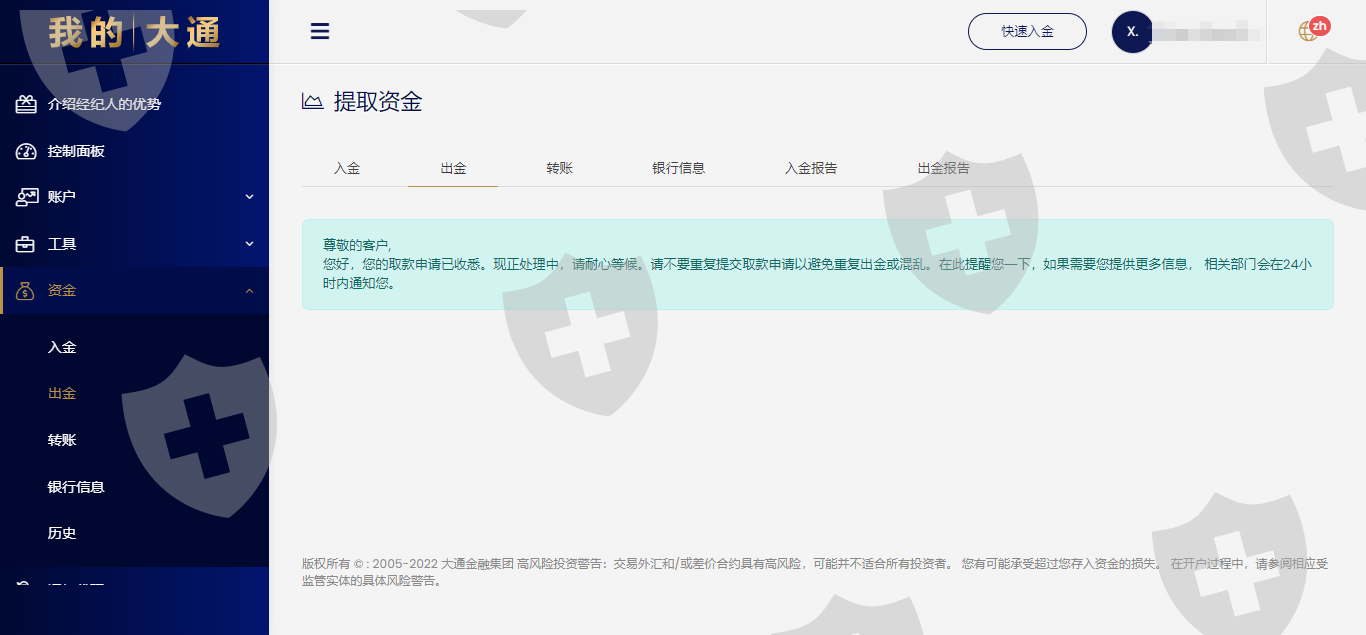Open the 银行信息 tab
1366x635 pixels.
point(678,168)
